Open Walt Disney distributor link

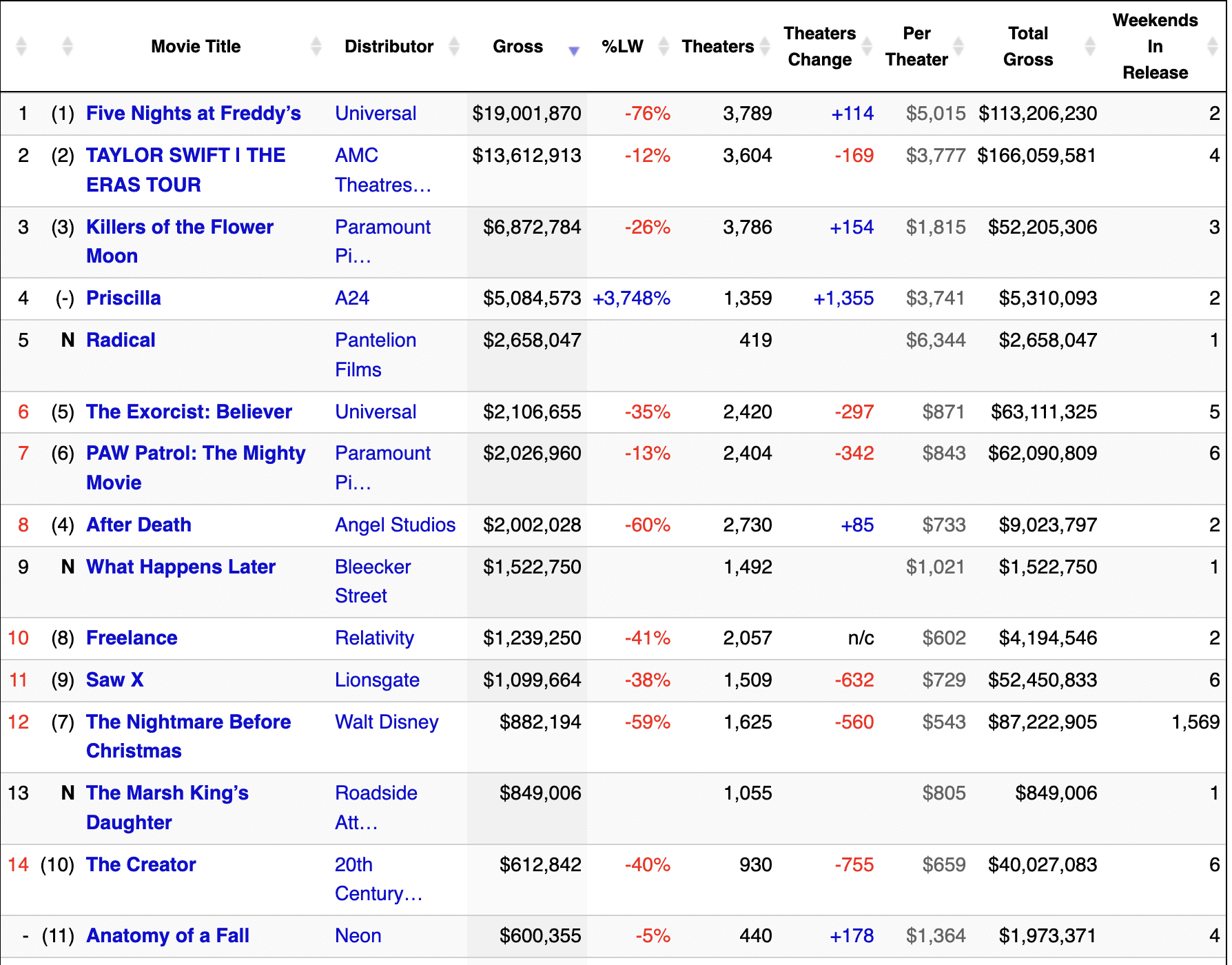tap(387, 722)
